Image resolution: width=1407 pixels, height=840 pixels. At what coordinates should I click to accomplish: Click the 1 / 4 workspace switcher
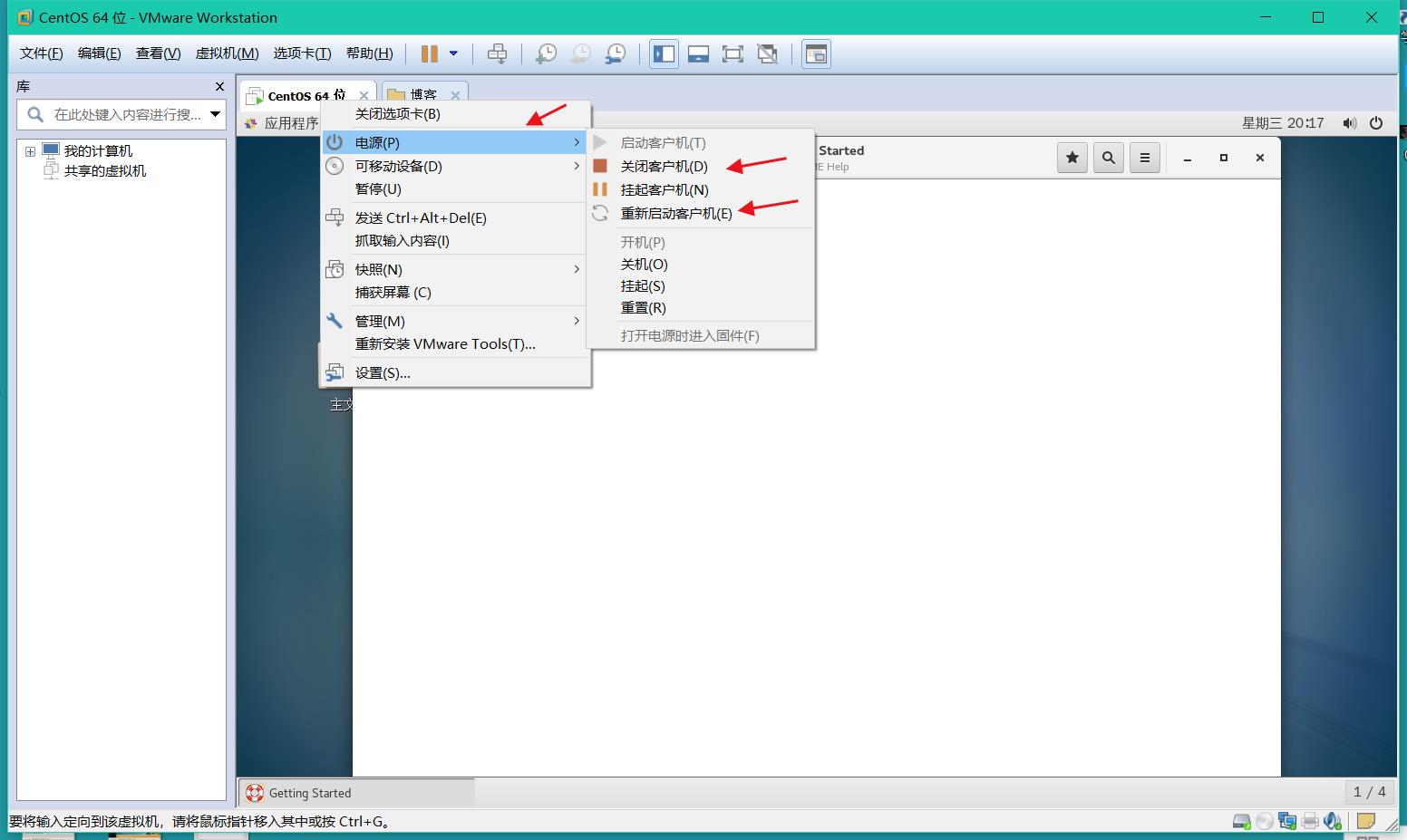pyautogui.click(x=1369, y=792)
